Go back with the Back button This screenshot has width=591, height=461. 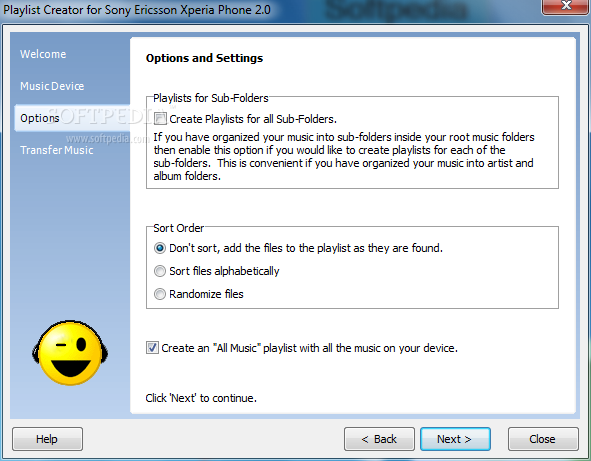click(379, 439)
